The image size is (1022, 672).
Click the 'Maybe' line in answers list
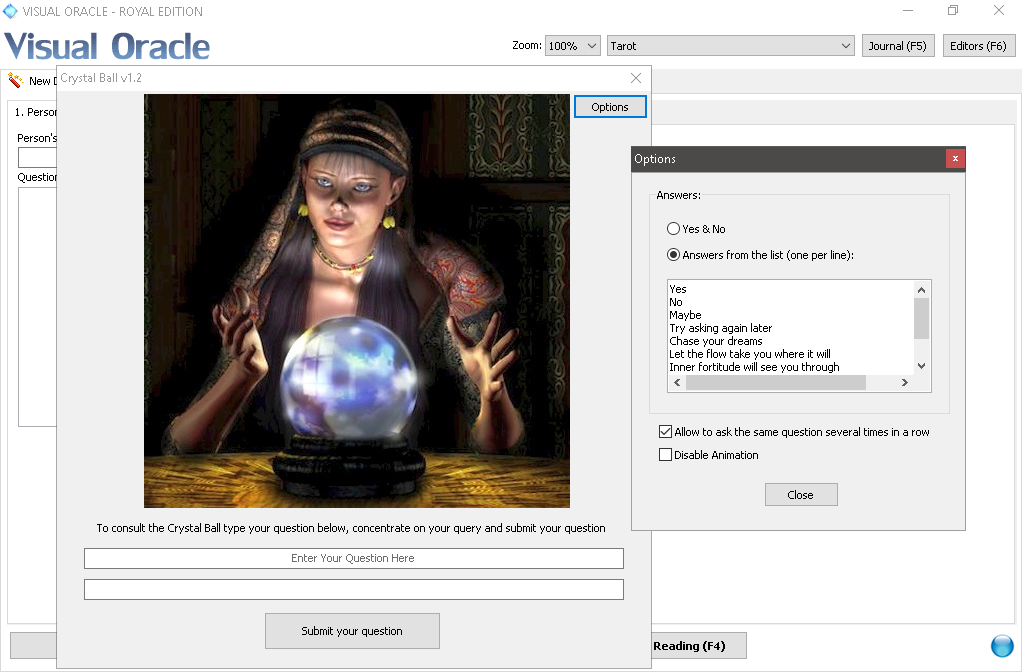pyautogui.click(x=685, y=315)
